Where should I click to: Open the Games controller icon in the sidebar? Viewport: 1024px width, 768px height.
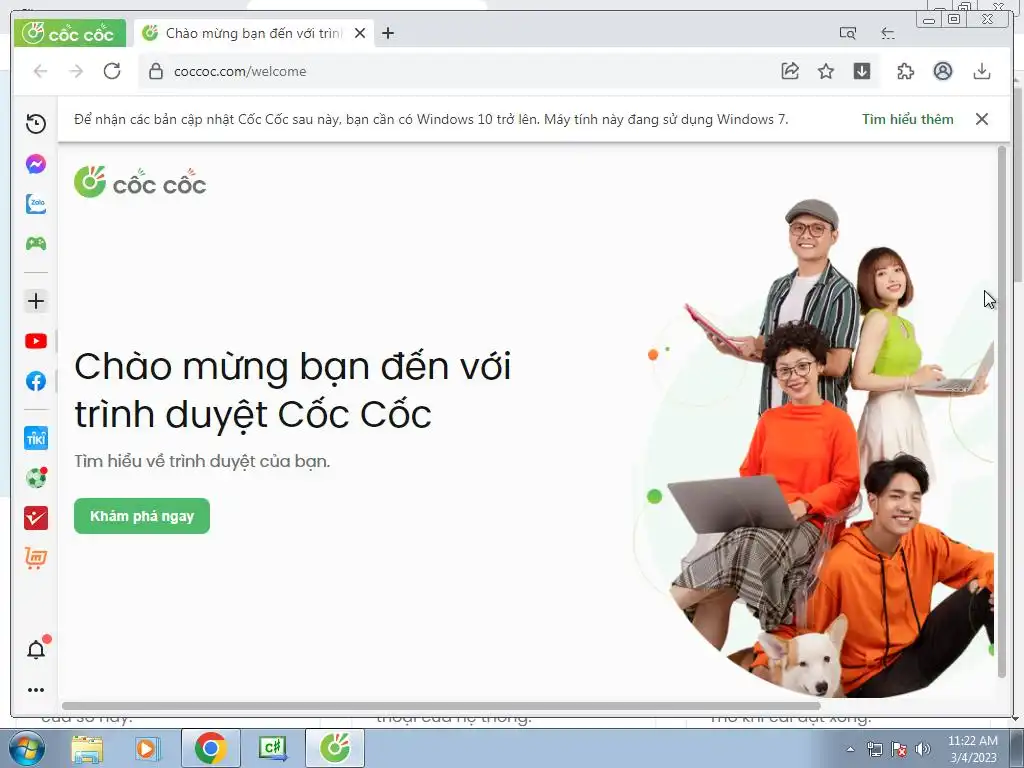click(x=36, y=244)
